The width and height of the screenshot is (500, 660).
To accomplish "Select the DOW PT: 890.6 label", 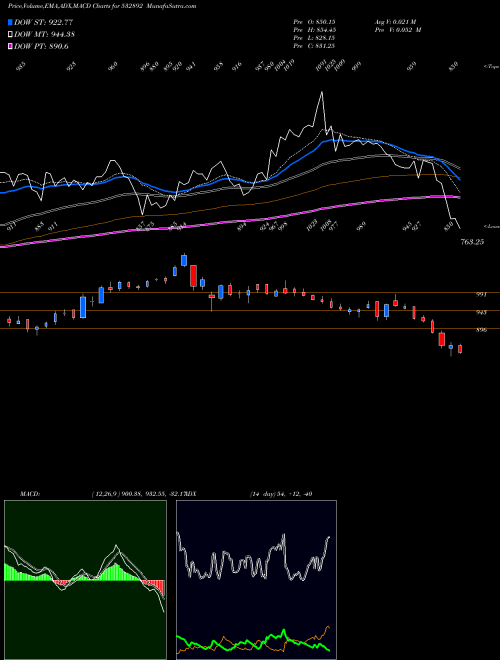I will point(41,47).
